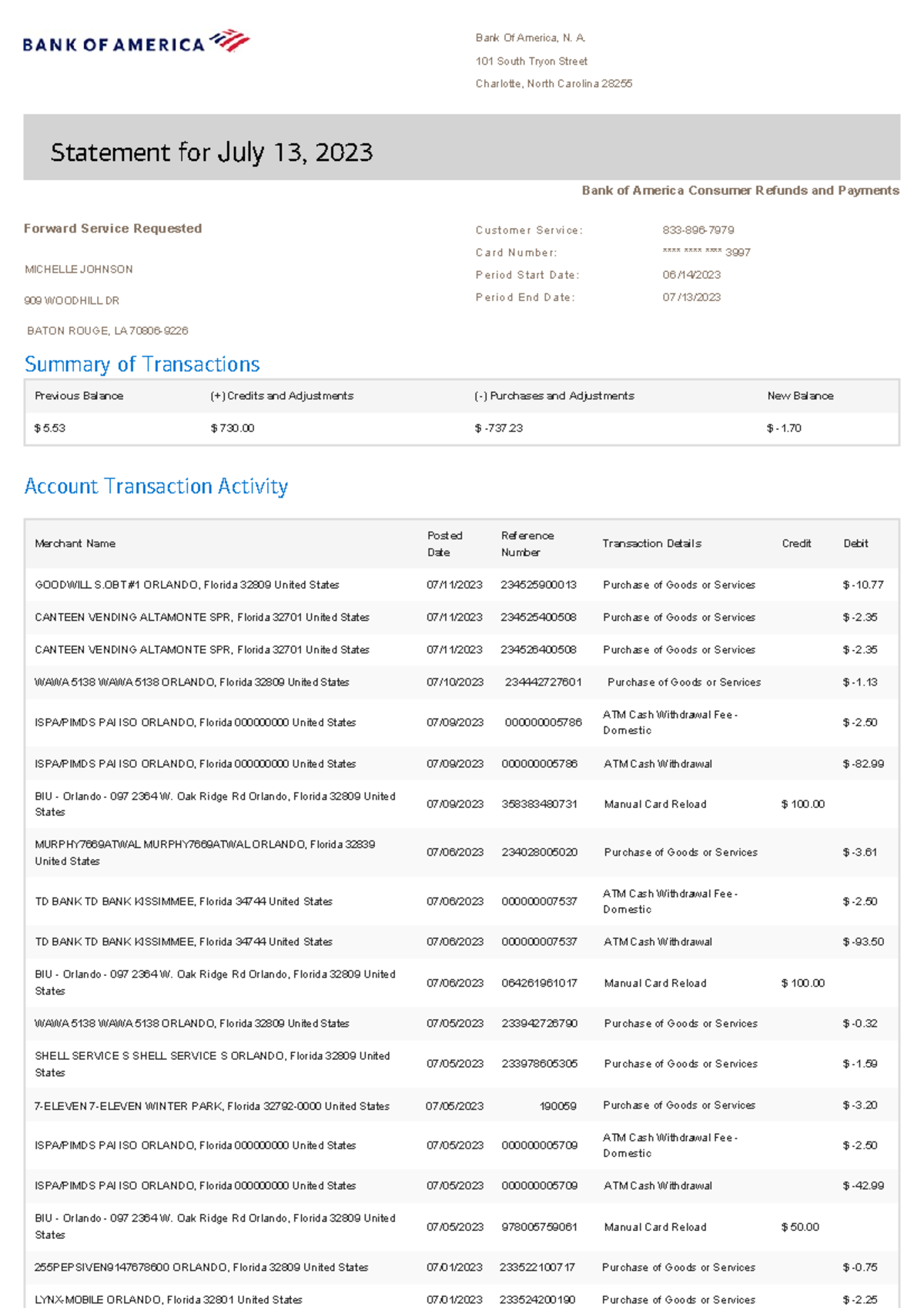924x1308 pixels.
Task: Select the debit amount $-3.61
Action: 860,853
